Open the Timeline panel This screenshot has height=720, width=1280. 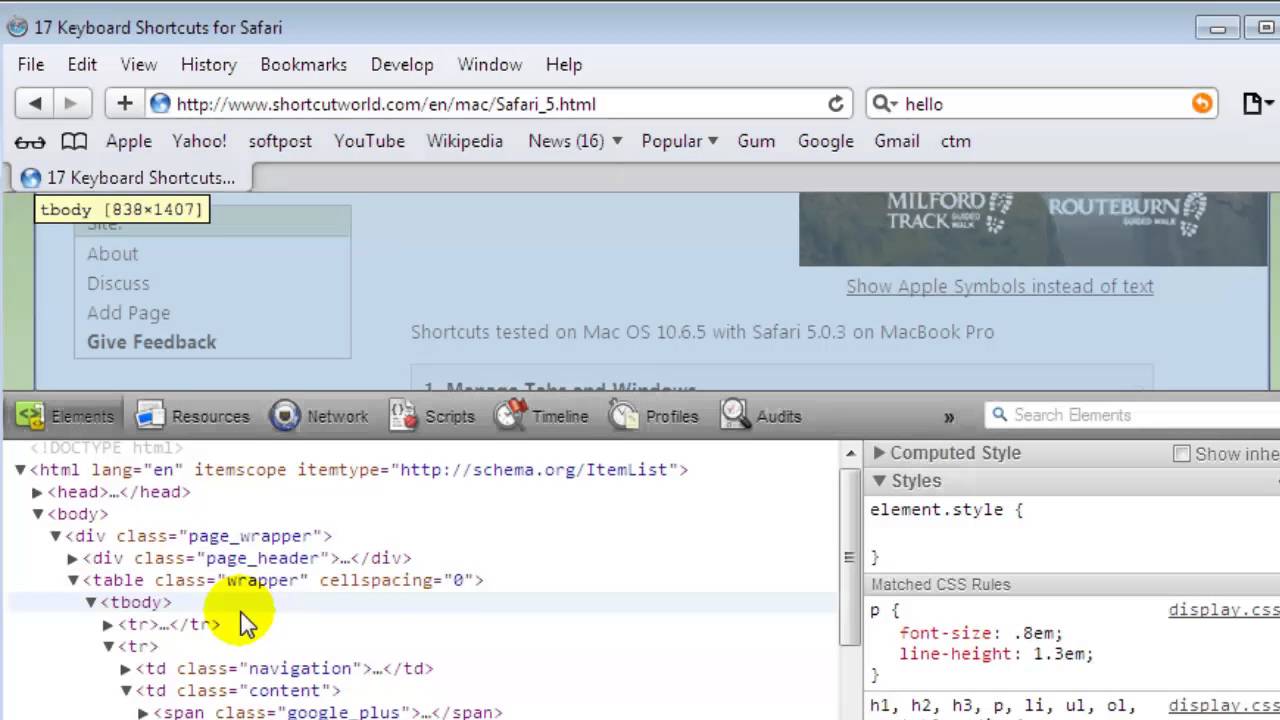click(542, 416)
